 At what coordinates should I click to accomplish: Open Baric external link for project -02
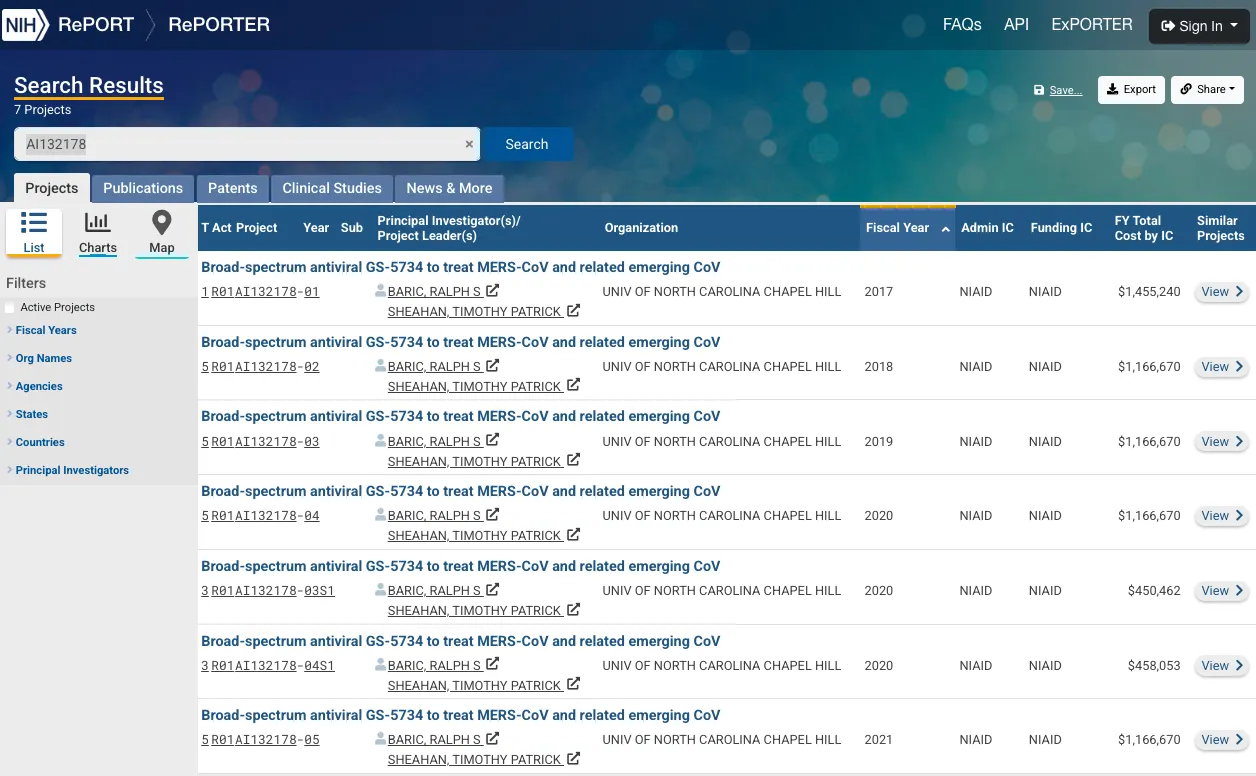493,366
